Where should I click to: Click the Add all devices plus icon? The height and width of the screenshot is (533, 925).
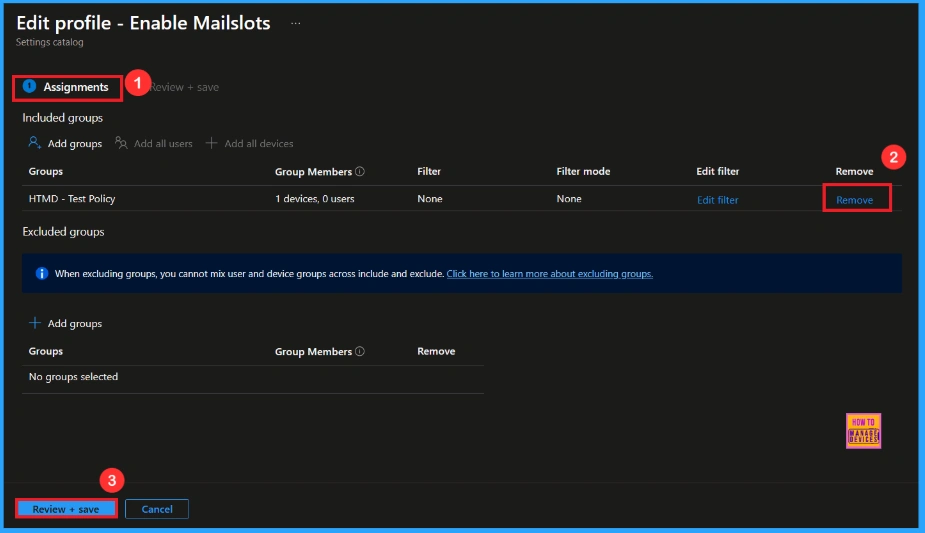211,144
